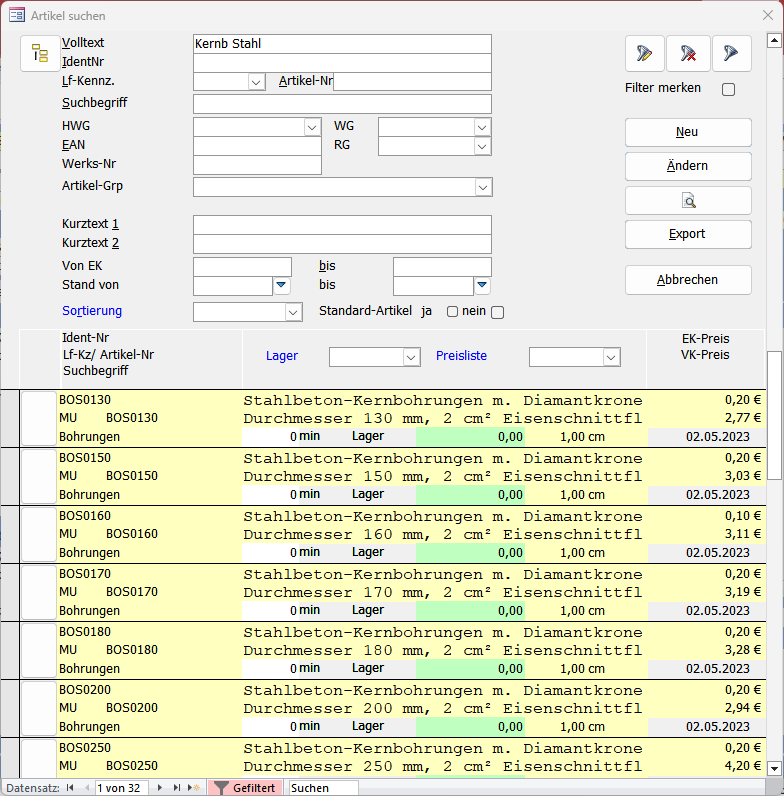The height and width of the screenshot is (796, 784).
Task: Jump to the last record
Action: click(177, 788)
